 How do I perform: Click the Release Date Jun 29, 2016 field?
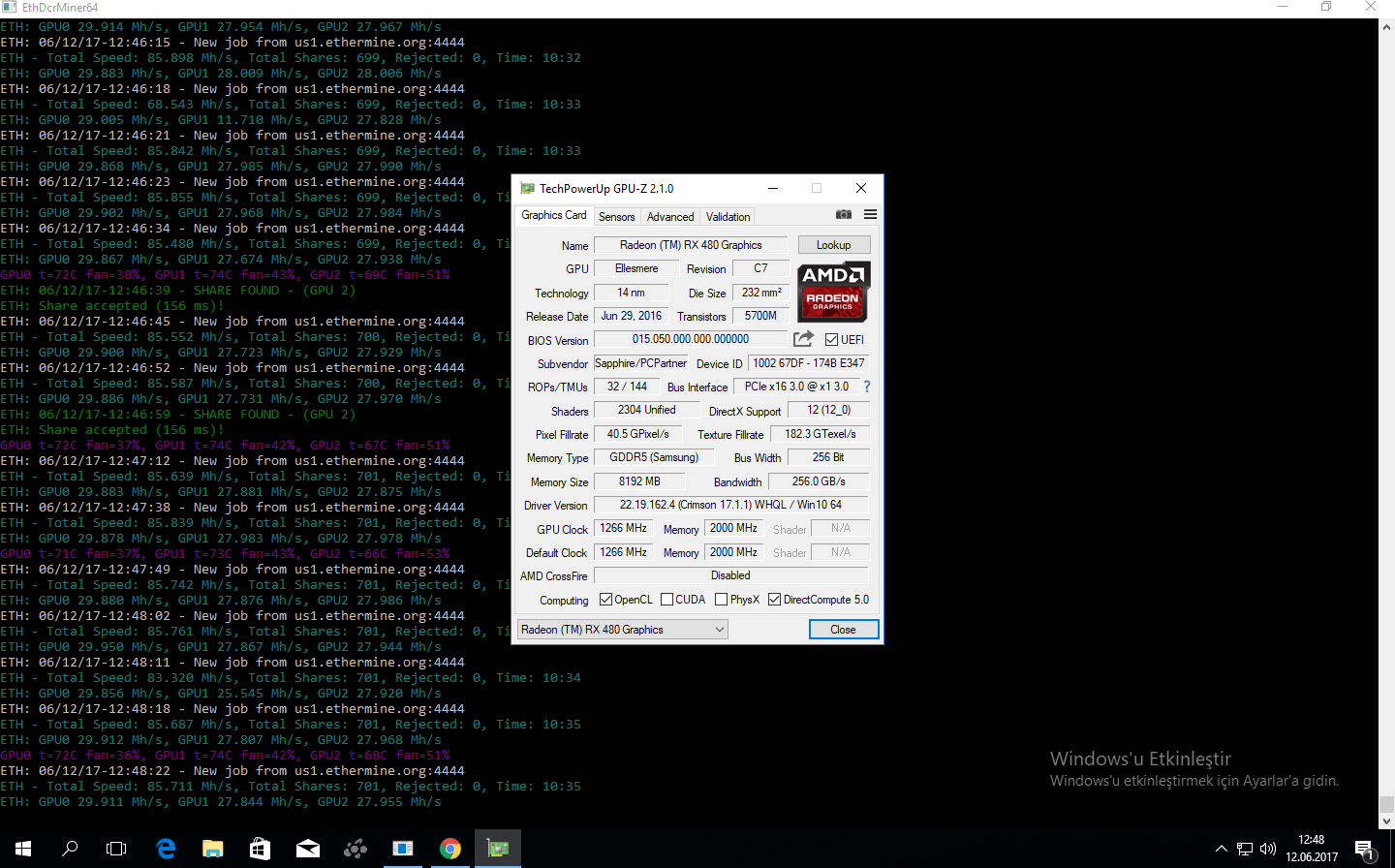tap(631, 316)
